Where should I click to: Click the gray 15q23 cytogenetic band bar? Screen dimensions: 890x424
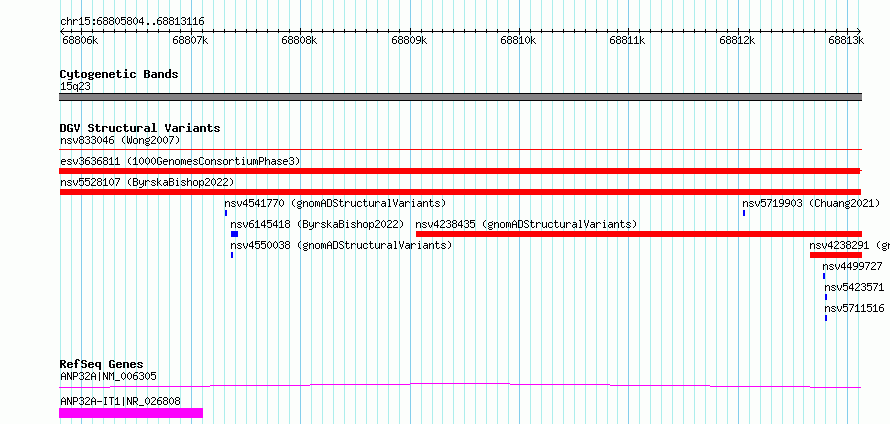[x=460, y=97]
